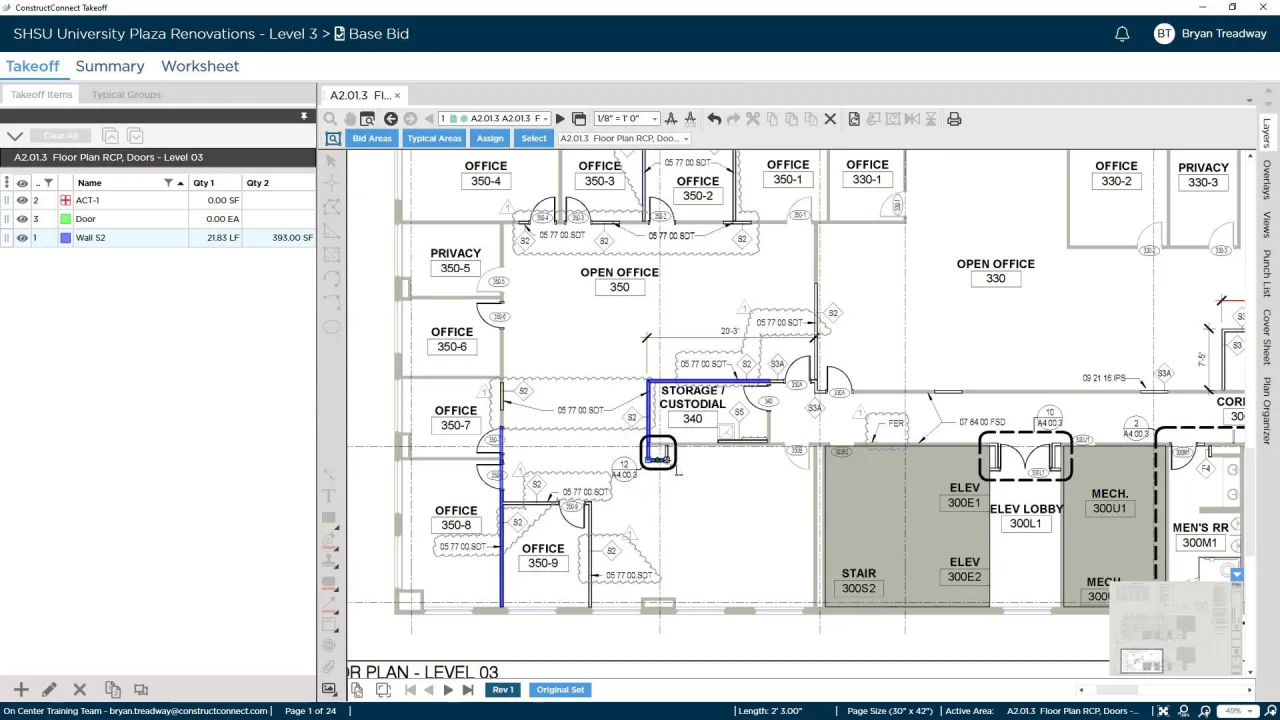Duplicate the selected takeoff item
The width and height of the screenshot is (1280, 720).
pos(112,689)
